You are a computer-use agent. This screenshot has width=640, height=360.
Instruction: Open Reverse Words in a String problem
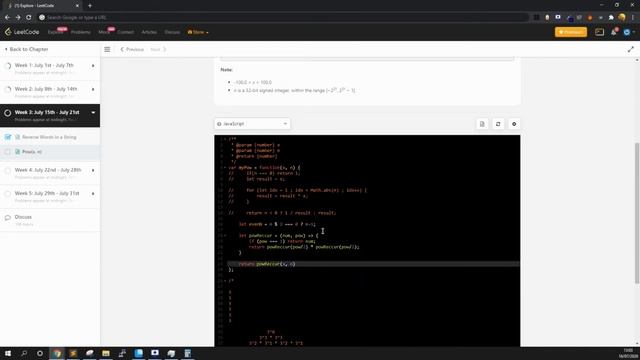49,137
